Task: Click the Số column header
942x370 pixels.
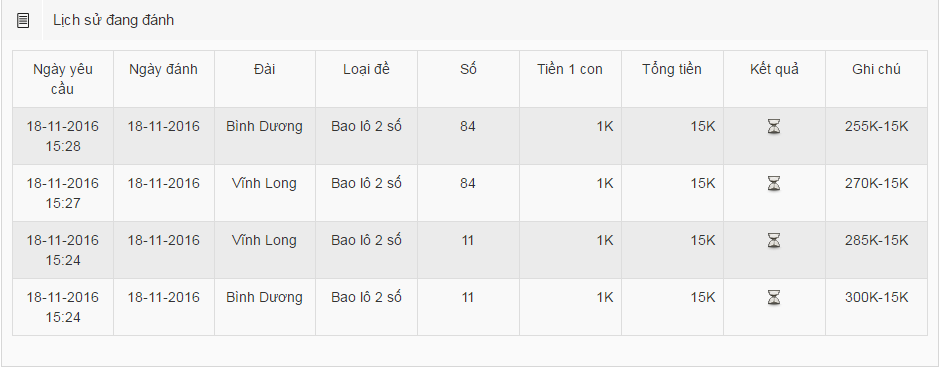Action: click(x=469, y=79)
